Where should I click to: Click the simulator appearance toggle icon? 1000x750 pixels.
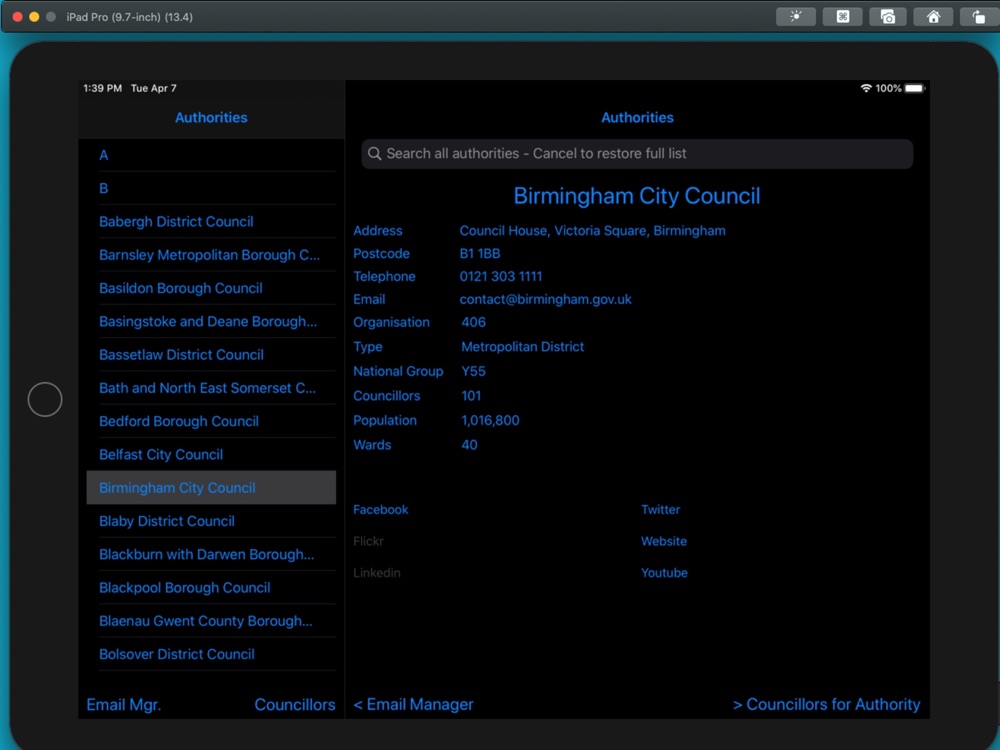click(795, 17)
